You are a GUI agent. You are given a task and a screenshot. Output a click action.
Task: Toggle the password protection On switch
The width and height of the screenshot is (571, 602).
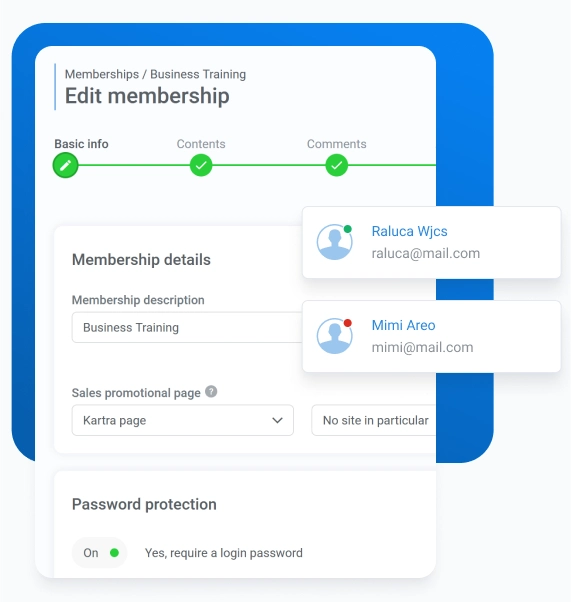click(x=99, y=553)
